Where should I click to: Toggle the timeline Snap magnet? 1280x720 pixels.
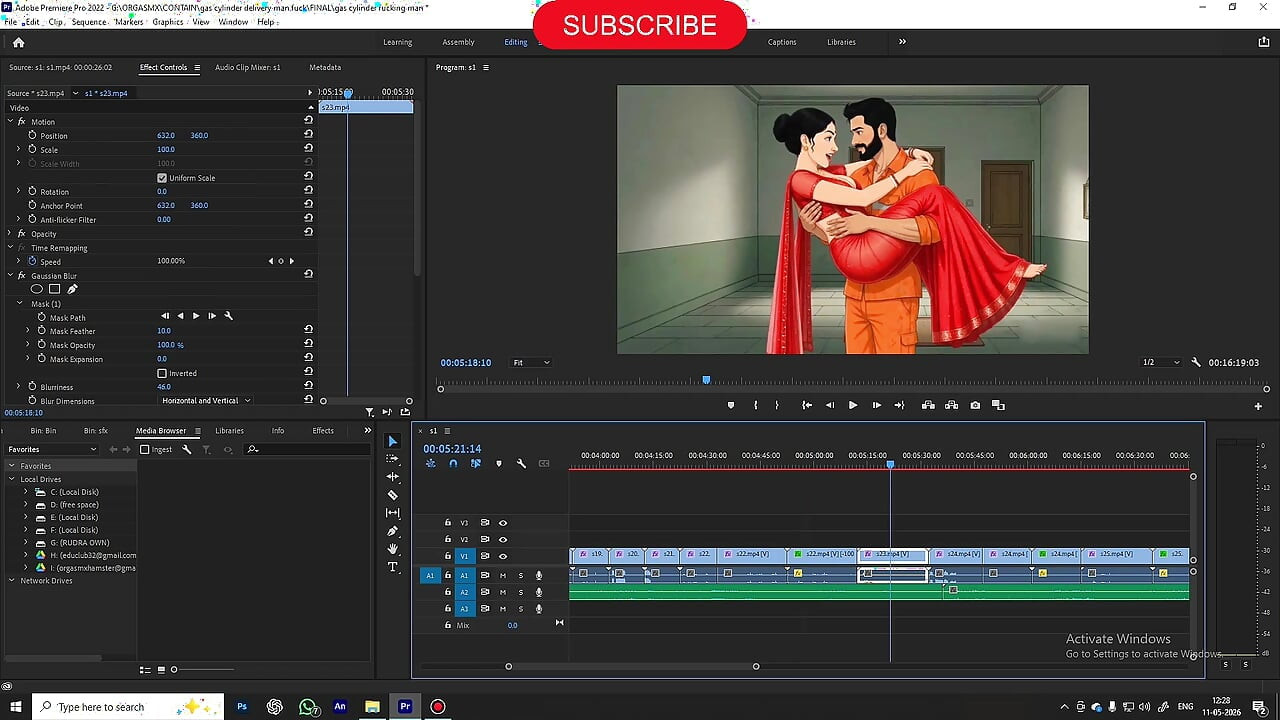point(453,464)
